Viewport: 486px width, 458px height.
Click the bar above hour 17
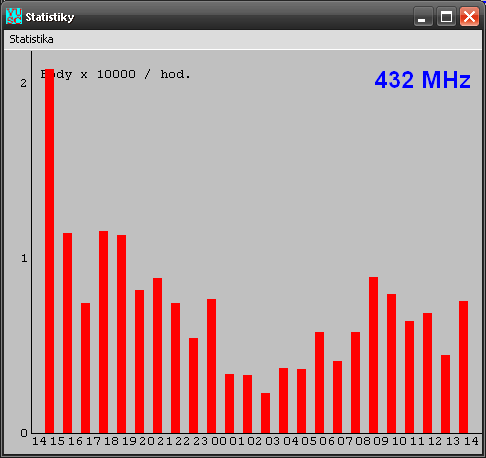tap(103, 332)
